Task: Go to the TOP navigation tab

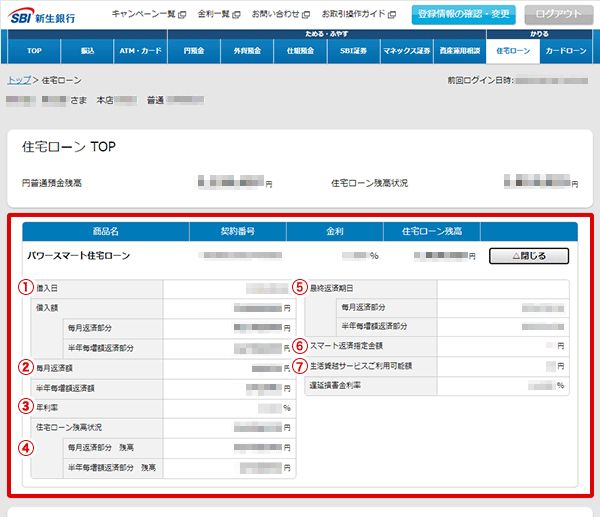Action: pos(34,50)
